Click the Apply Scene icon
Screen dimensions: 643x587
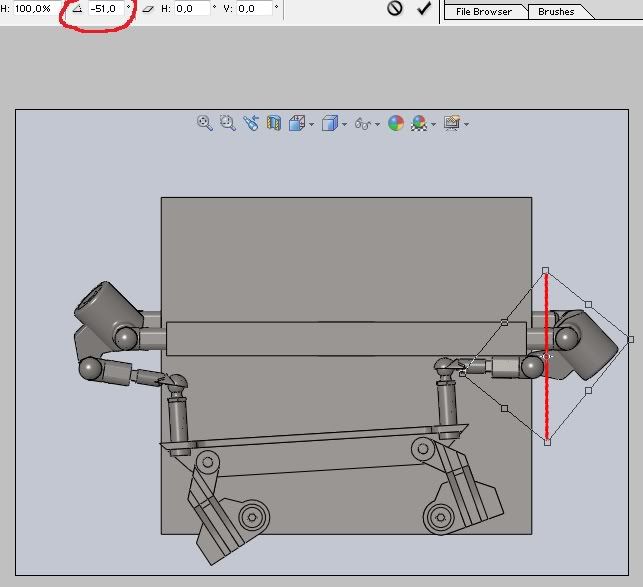(x=419, y=123)
